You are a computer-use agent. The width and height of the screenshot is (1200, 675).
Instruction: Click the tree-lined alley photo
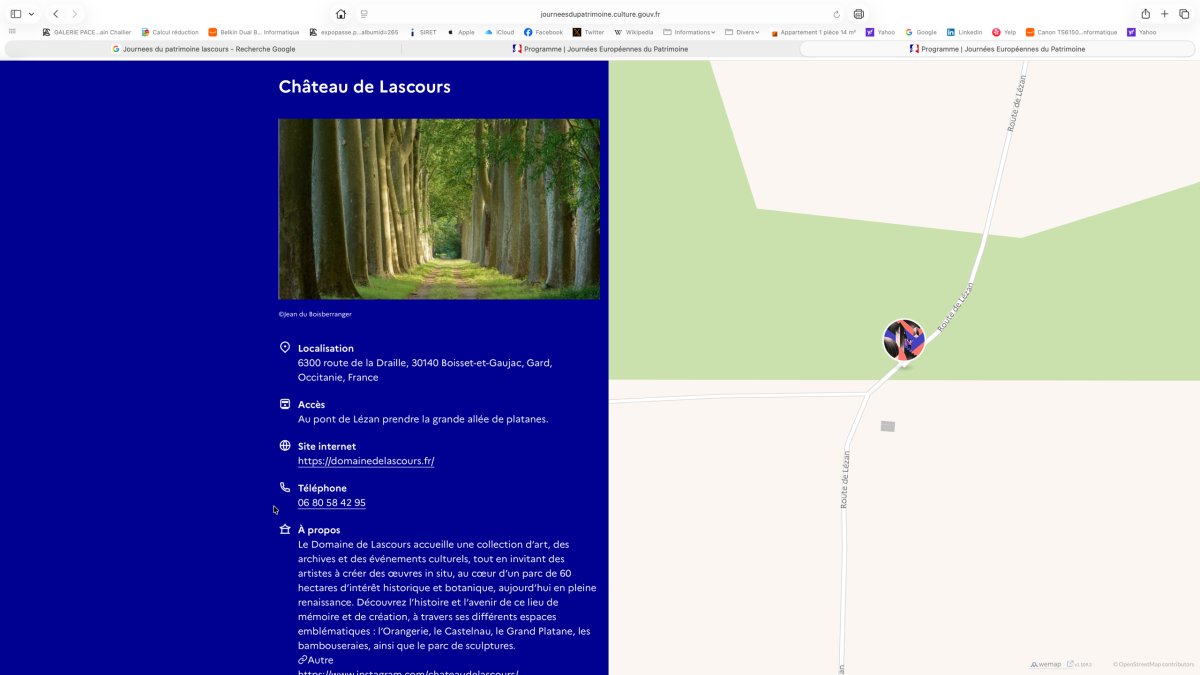tap(439, 209)
